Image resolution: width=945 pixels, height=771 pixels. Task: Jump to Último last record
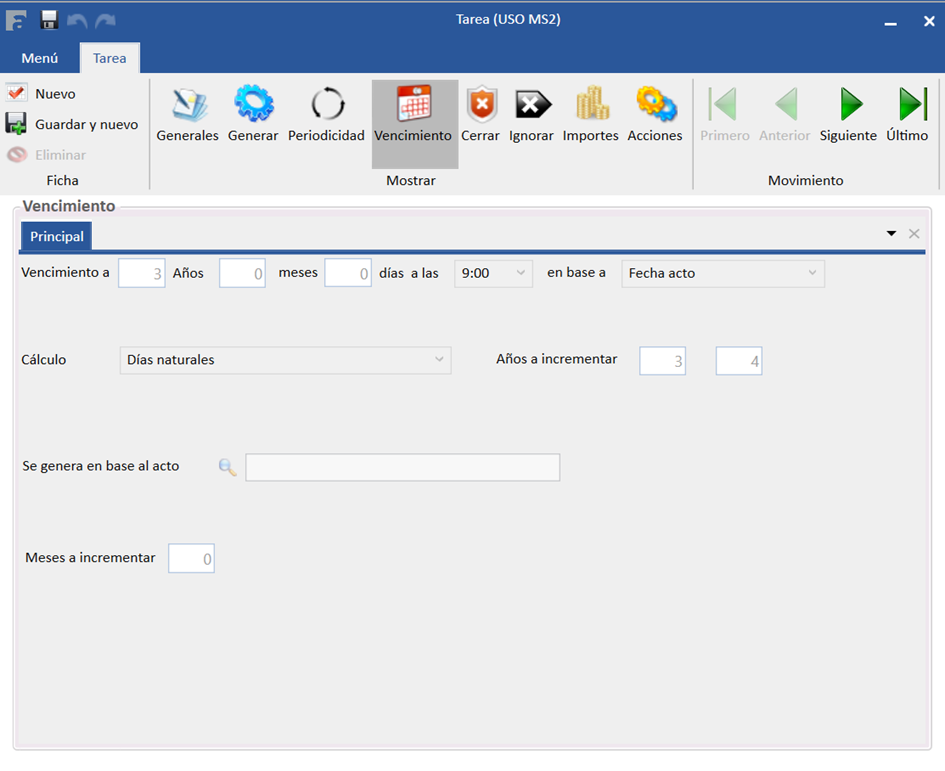(x=907, y=115)
